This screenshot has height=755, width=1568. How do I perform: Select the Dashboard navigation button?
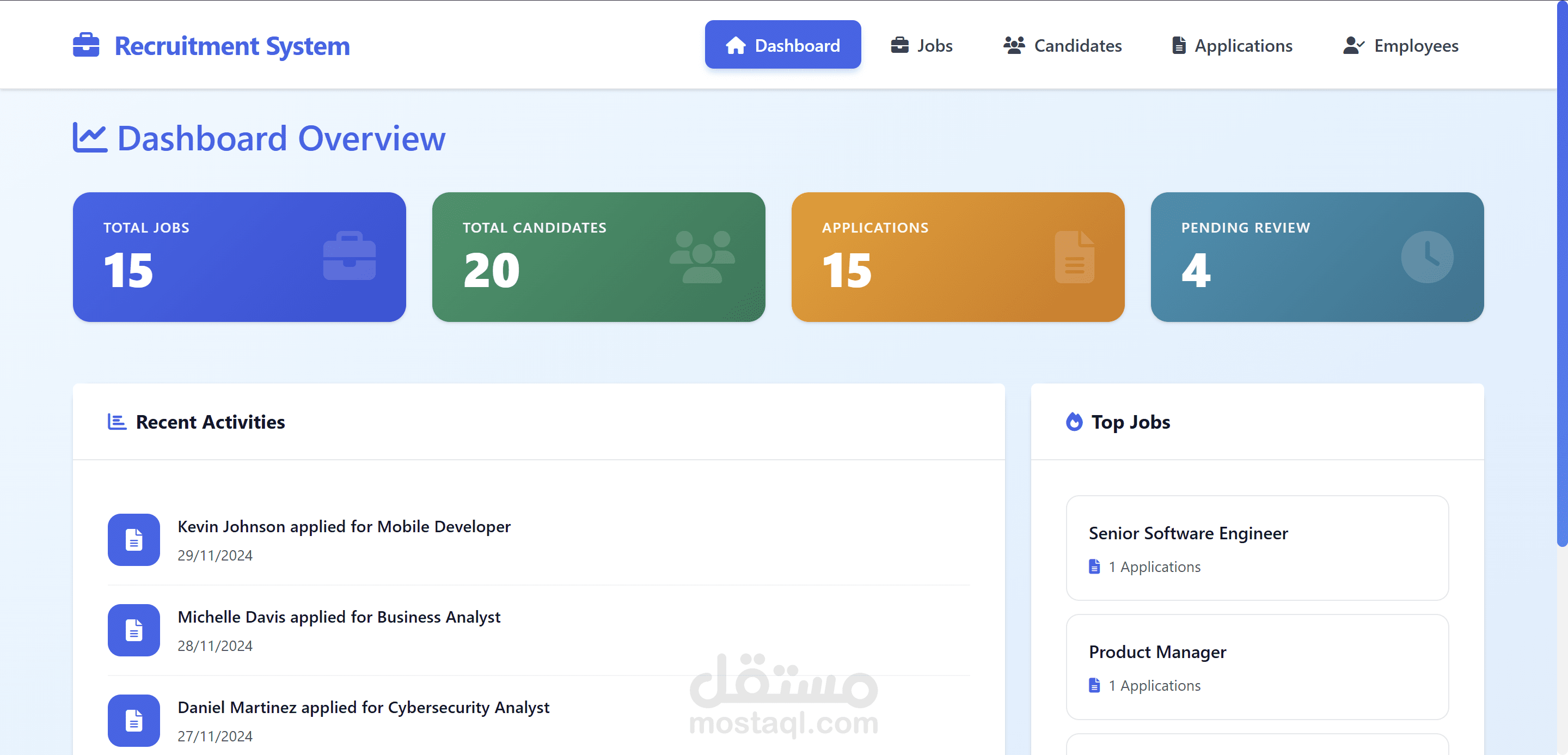coord(783,45)
